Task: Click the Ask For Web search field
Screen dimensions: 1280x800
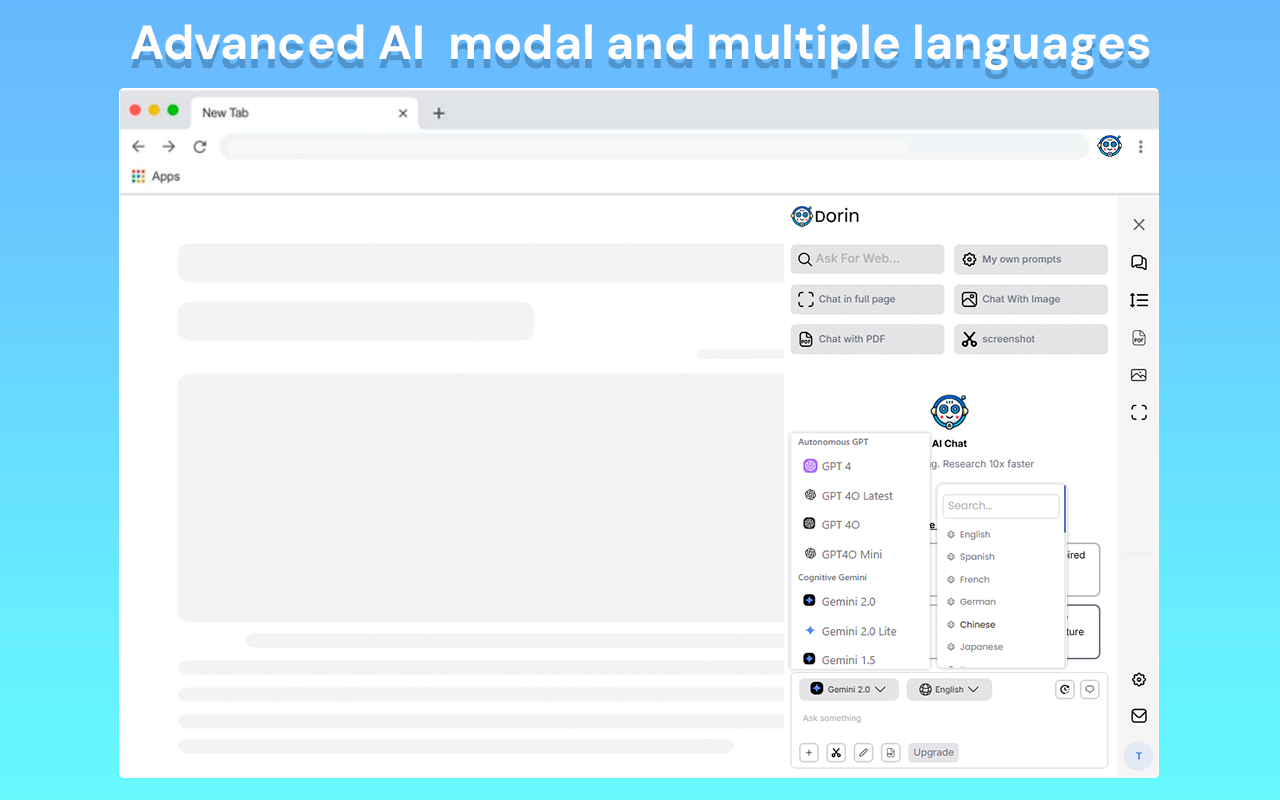Action: [x=867, y=259]
